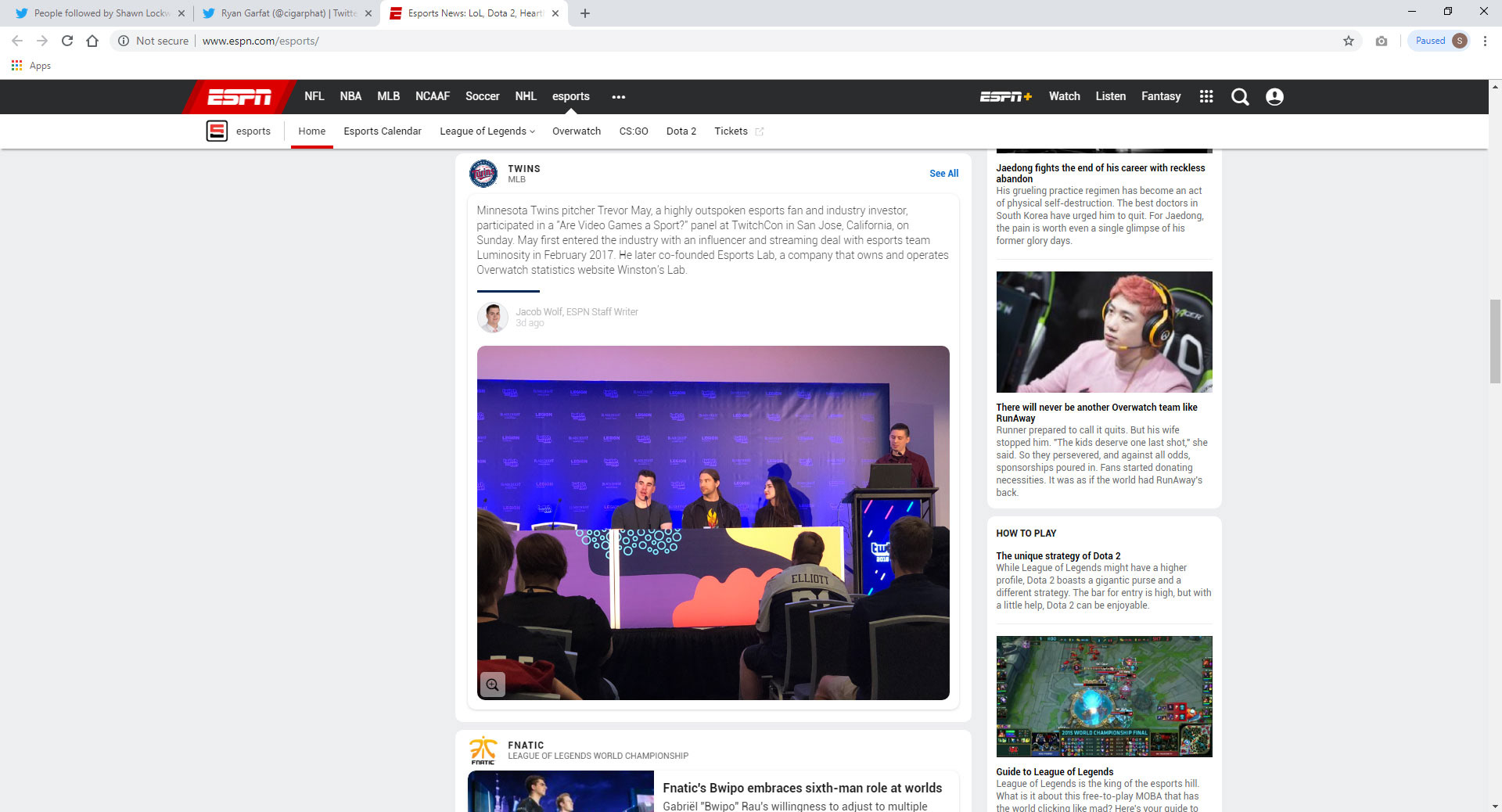This screenshot has height=812, width=1502.
Task: Click See All for Twins
Action: pyautogui.click(x=943, y=174)
